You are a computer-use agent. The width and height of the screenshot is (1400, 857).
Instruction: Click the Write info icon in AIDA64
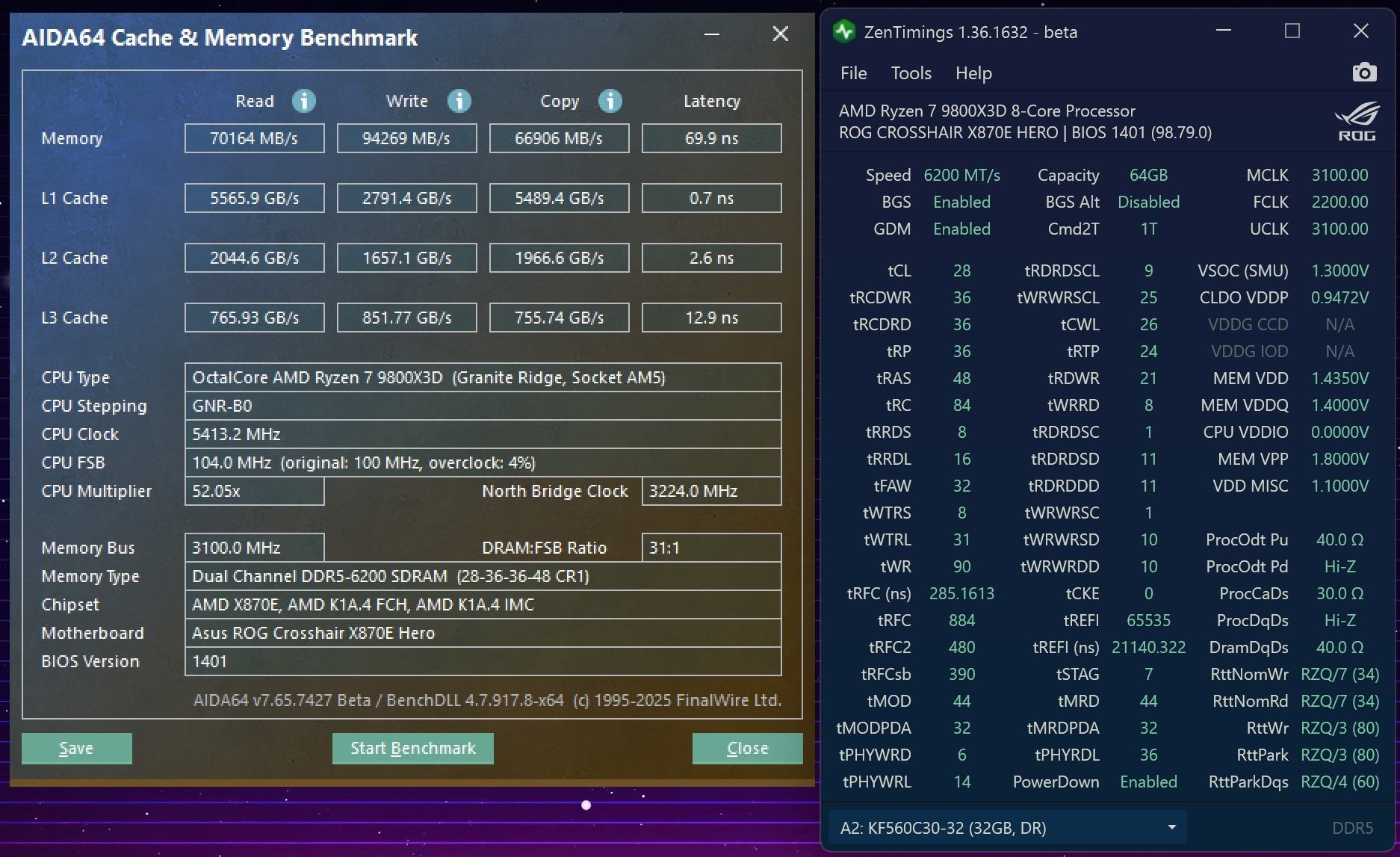pos(459,101)
